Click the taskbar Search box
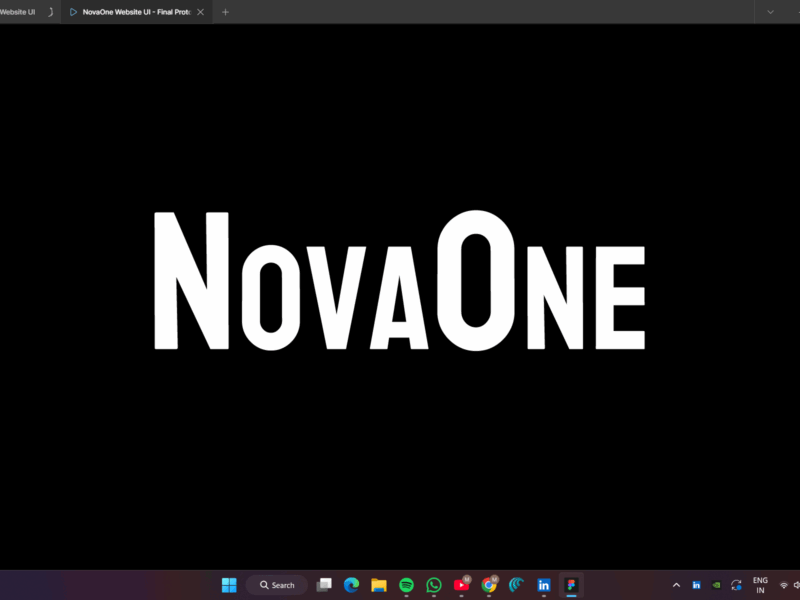 [x=277, y=585]
